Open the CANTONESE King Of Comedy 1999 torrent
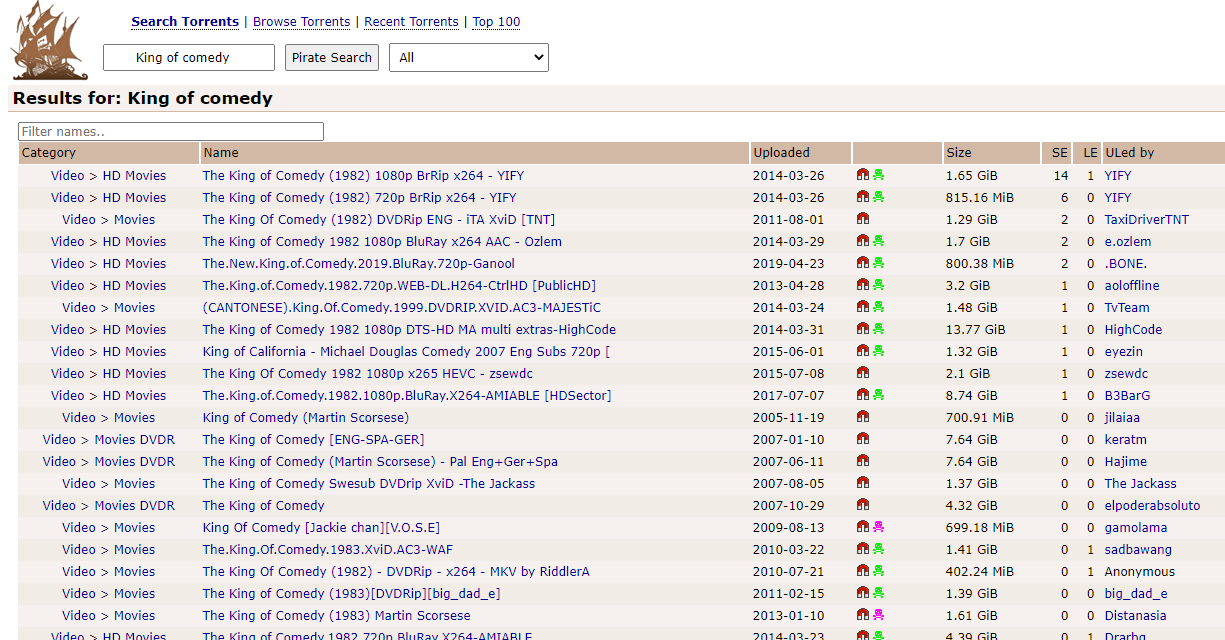The image size is (1225, 640). 401,307
